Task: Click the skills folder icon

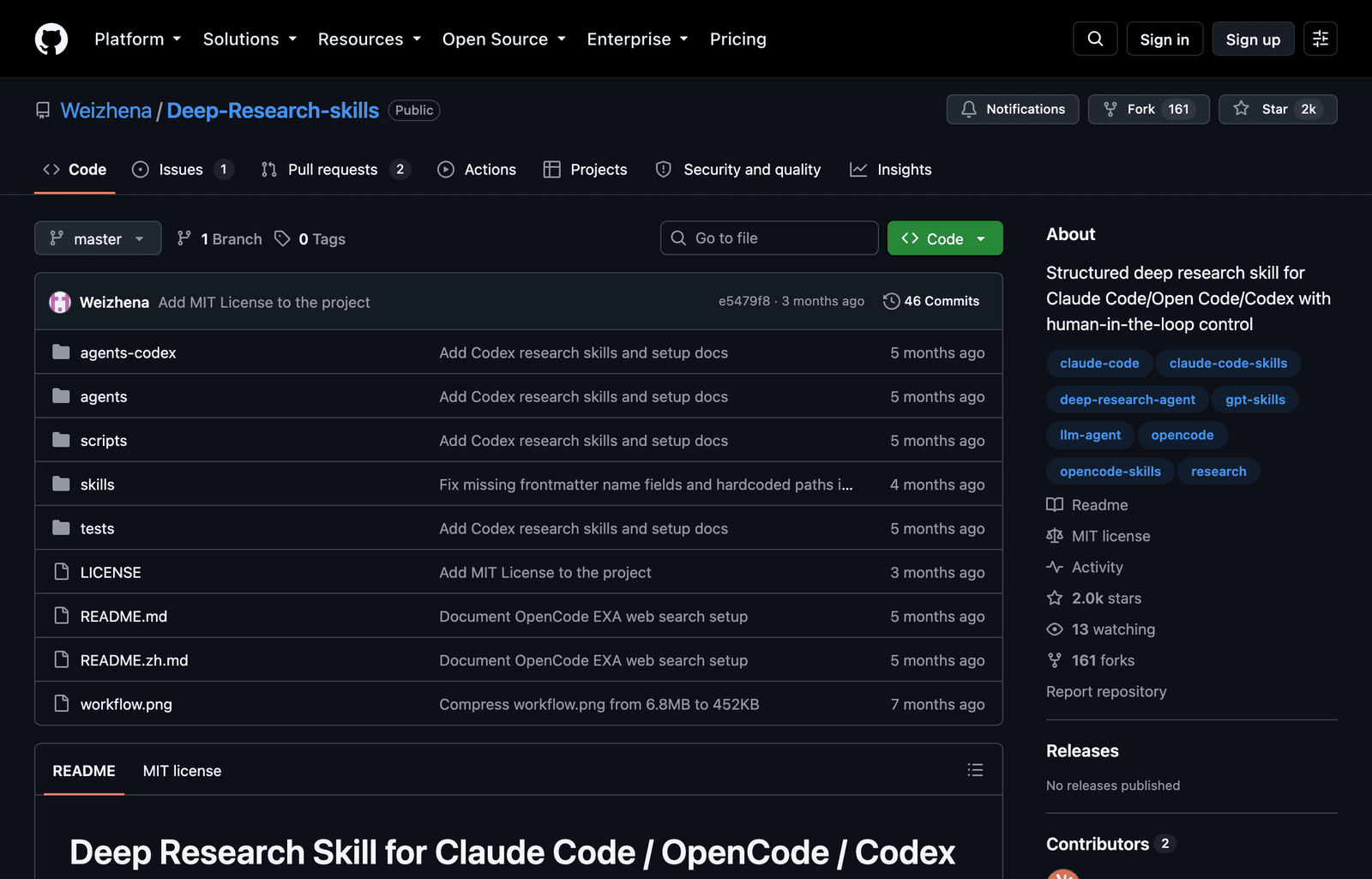Action: [x=61, y=484]
